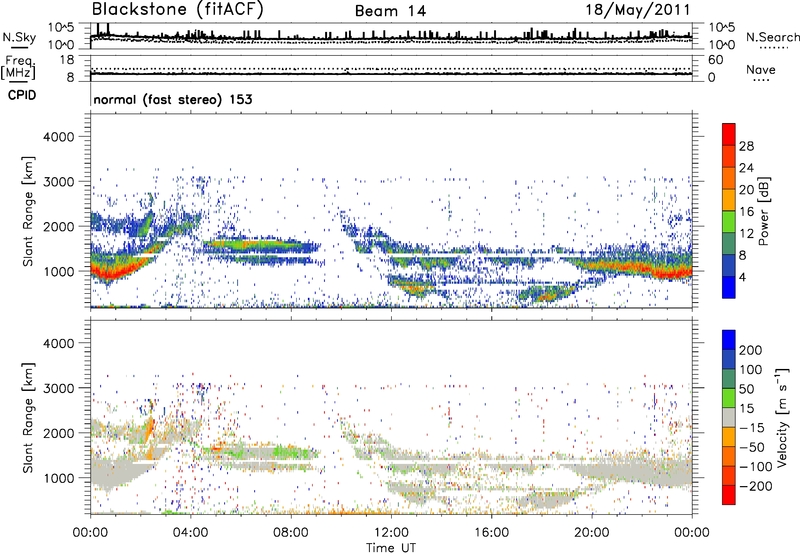Click the "2000" tick in velocity panel

[x=58, y=433]
